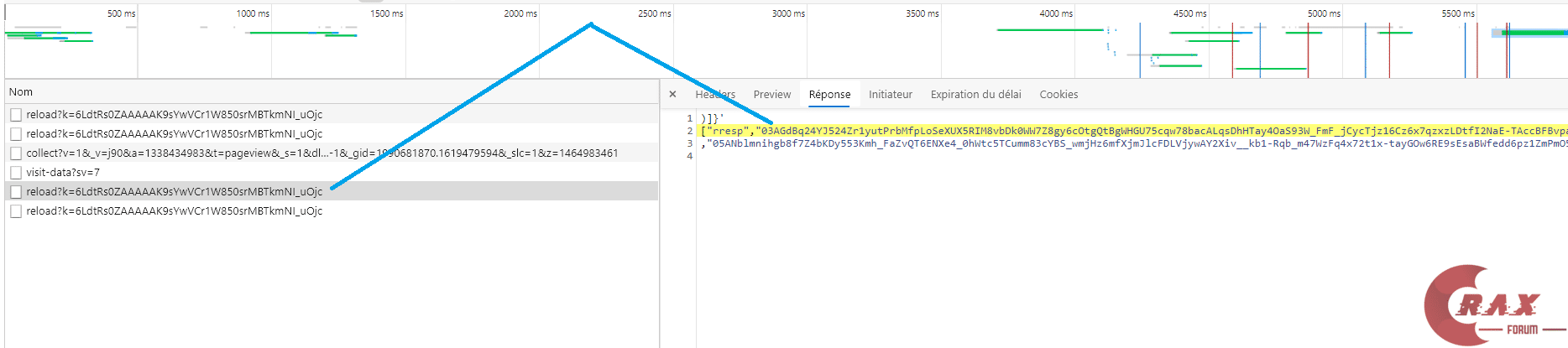Select the reload?k= request just above collect
Image resolution: width=1568 pixels, height=348 pixels.
(x=332, y=134)
